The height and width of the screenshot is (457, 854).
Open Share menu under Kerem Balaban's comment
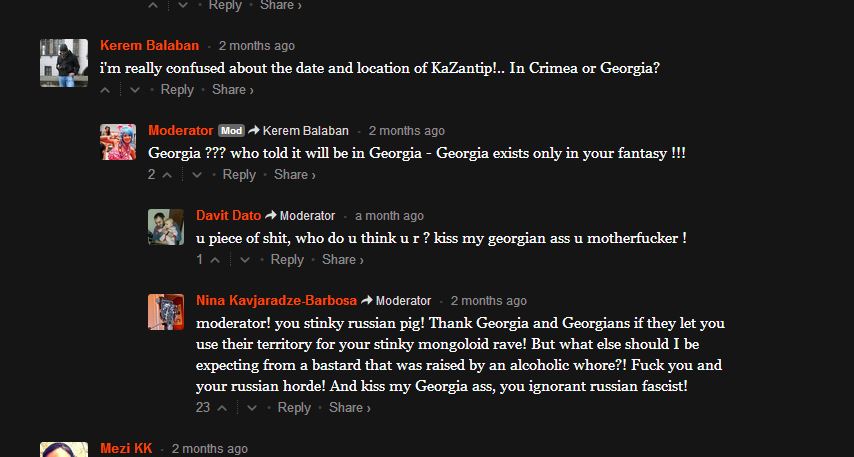(x=232, y=90)
